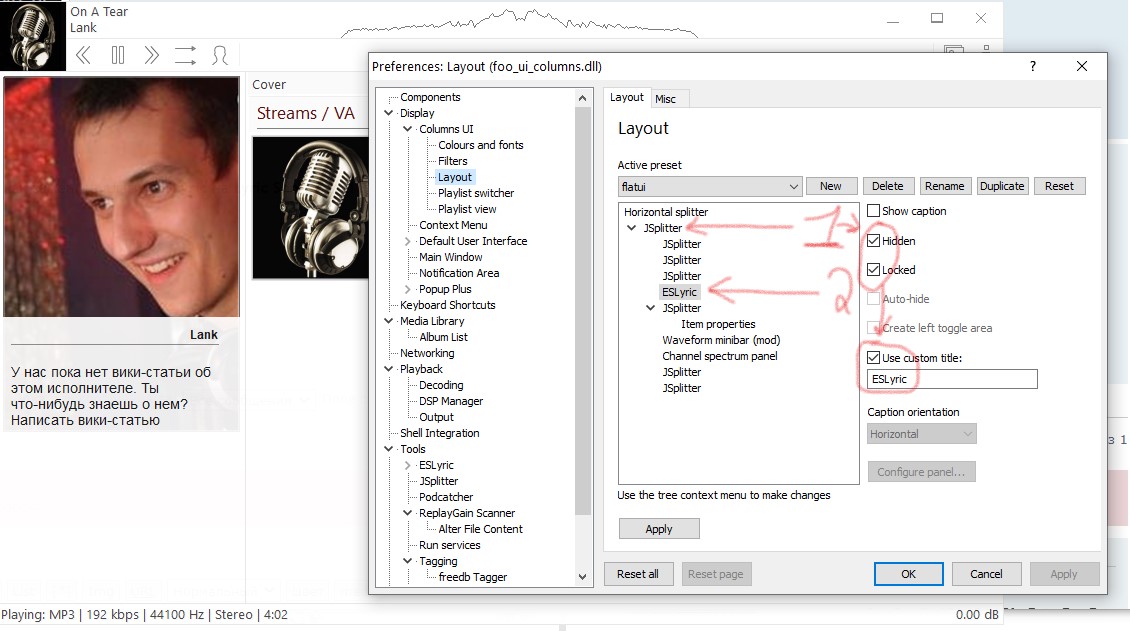Click the artist silhouette icon
Viewport: 1130px width, 631px height.
pos(220,54)
